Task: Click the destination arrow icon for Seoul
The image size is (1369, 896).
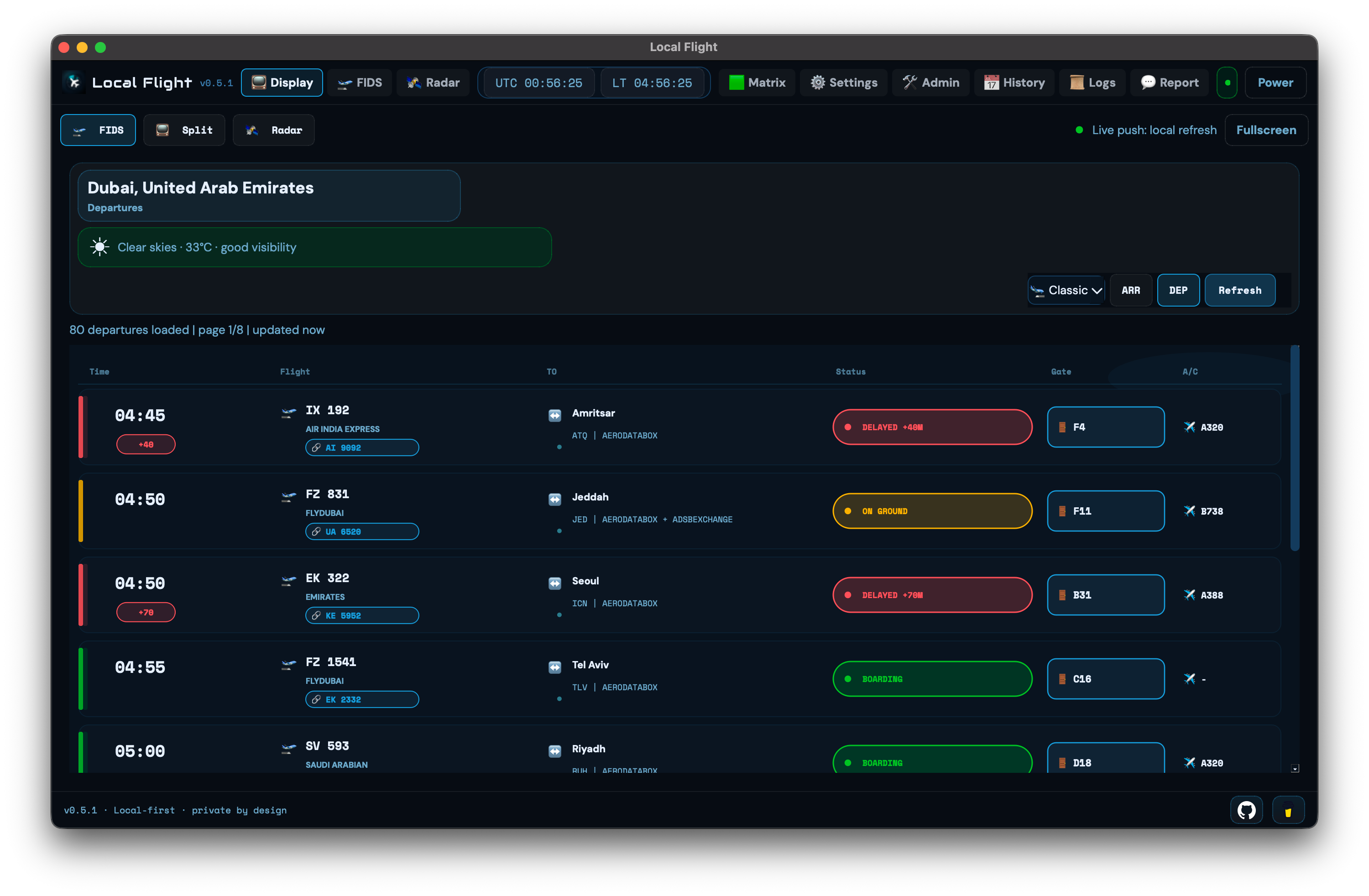Action: (x=554, y=583)
